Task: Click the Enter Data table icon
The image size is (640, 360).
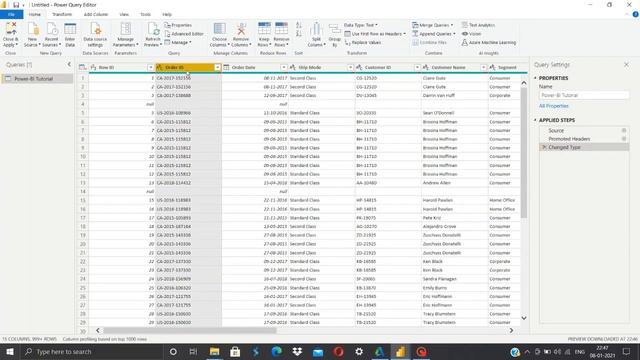Action: click(x=70, y=30)
